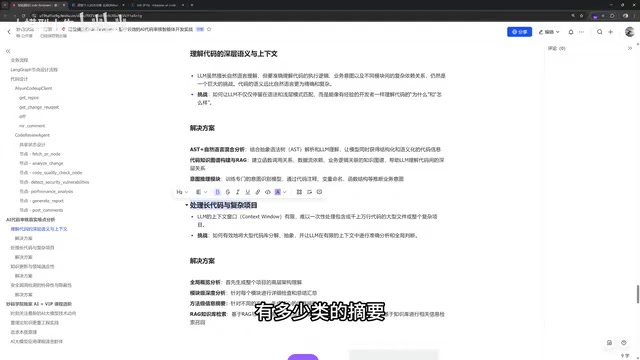
Task: Jump to 业务流程 in the outline
Action: (x=19, y=60)
